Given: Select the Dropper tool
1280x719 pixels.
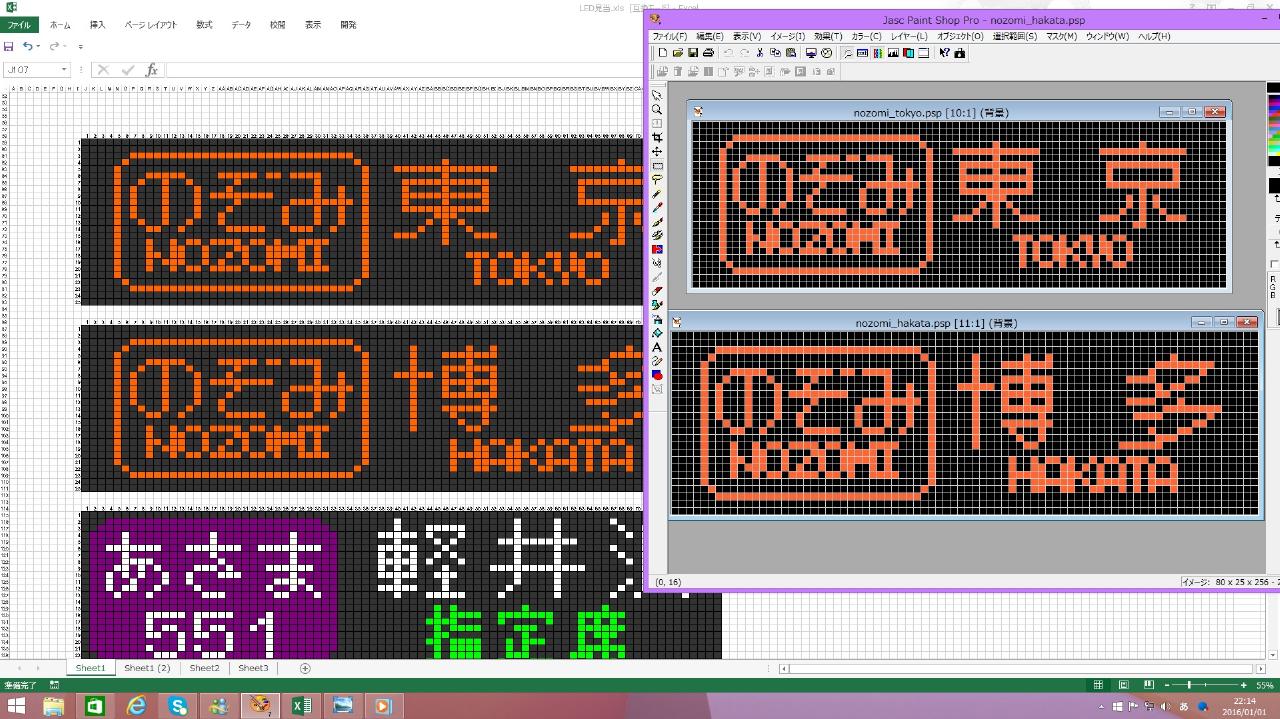Looking at the screenshot, I should click(657, 208).
